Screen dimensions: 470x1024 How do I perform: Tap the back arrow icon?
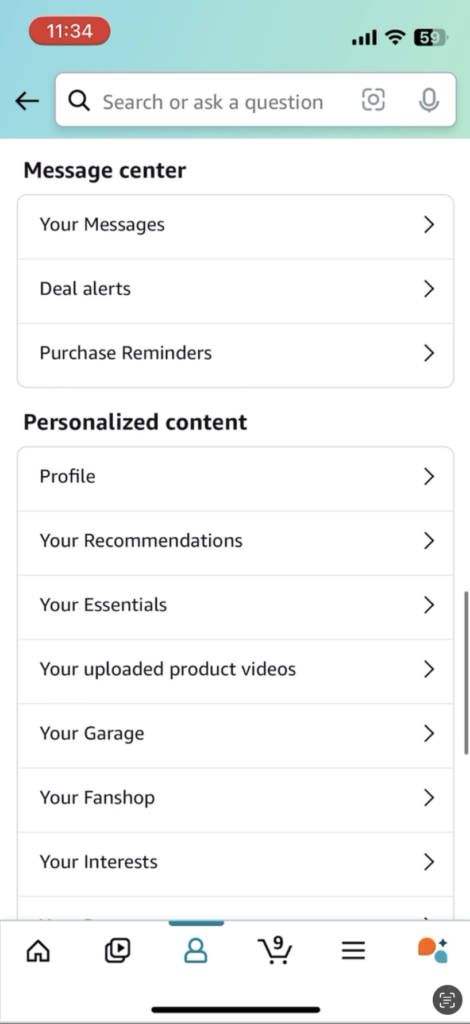tap(27, 101)
